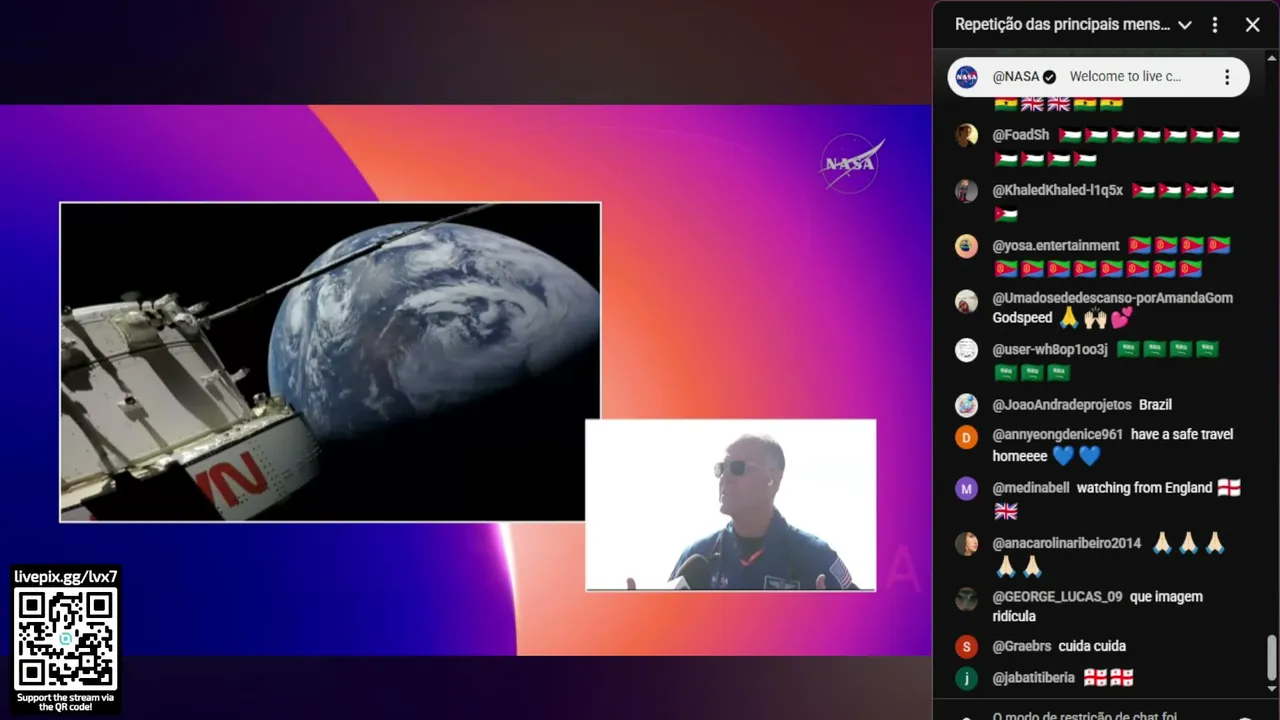
Task: Click the astronaut picture-in-picture video frame
Action: click(730, 505)
